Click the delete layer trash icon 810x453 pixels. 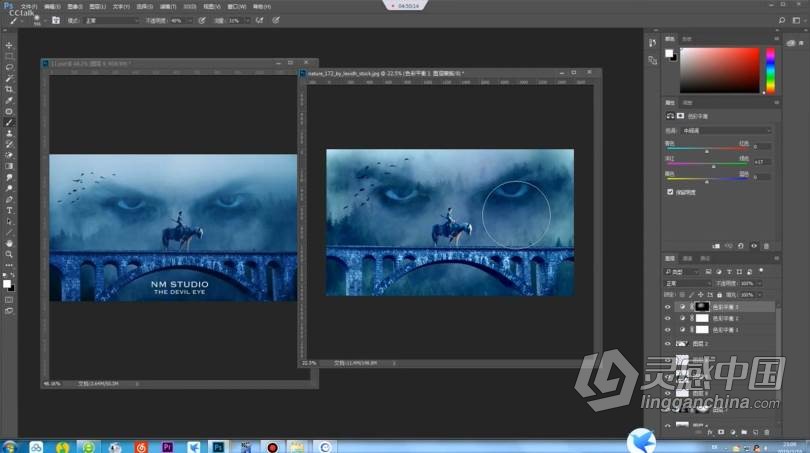tap(767, 432)
